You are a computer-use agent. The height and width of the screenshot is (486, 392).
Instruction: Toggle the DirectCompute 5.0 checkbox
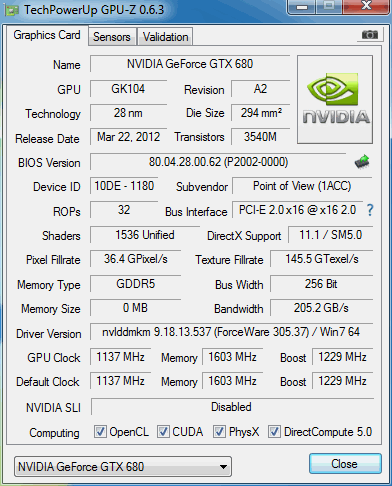[274, 432]
